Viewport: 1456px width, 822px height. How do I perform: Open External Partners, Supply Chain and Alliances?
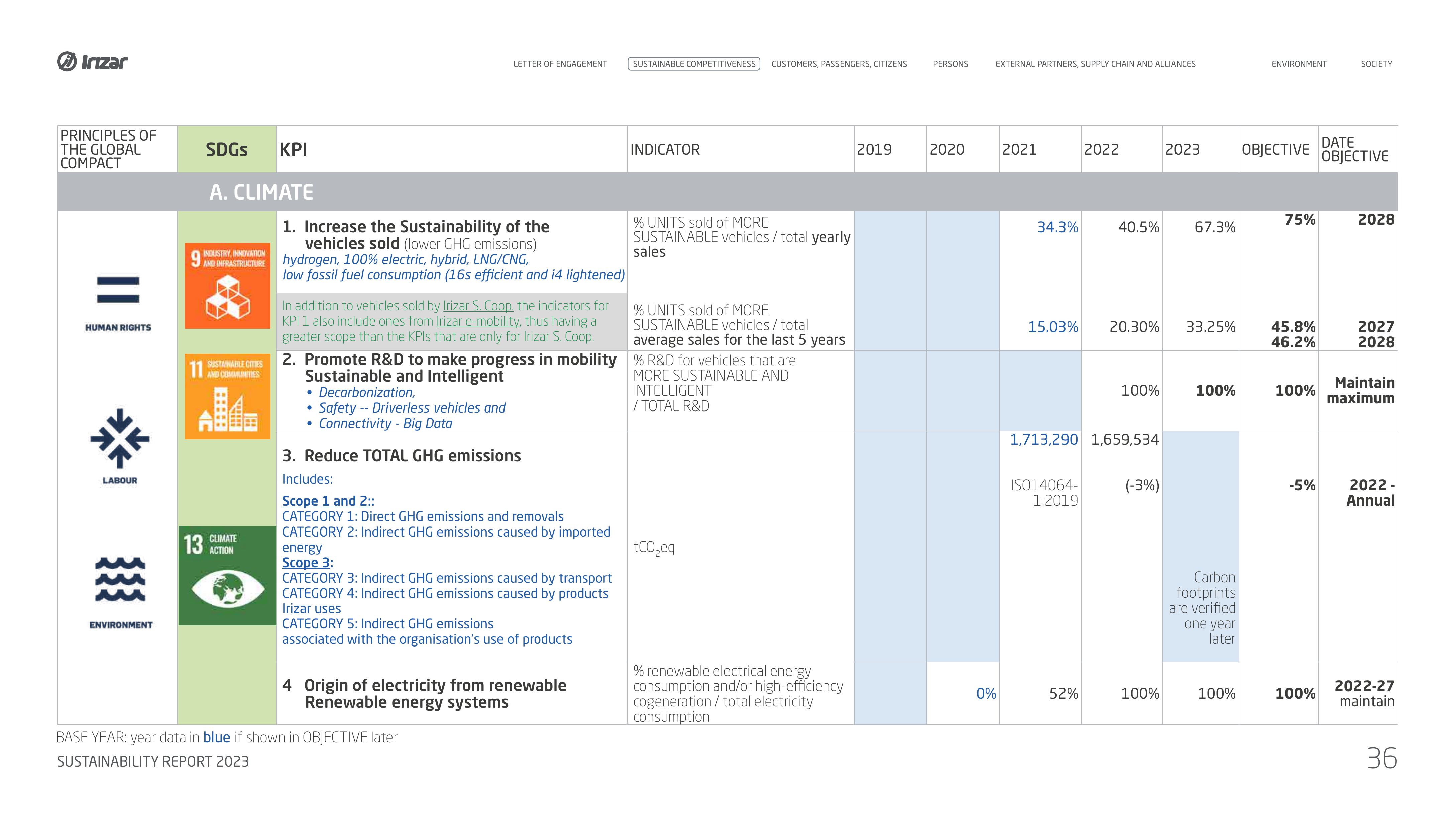point(1095,64)
